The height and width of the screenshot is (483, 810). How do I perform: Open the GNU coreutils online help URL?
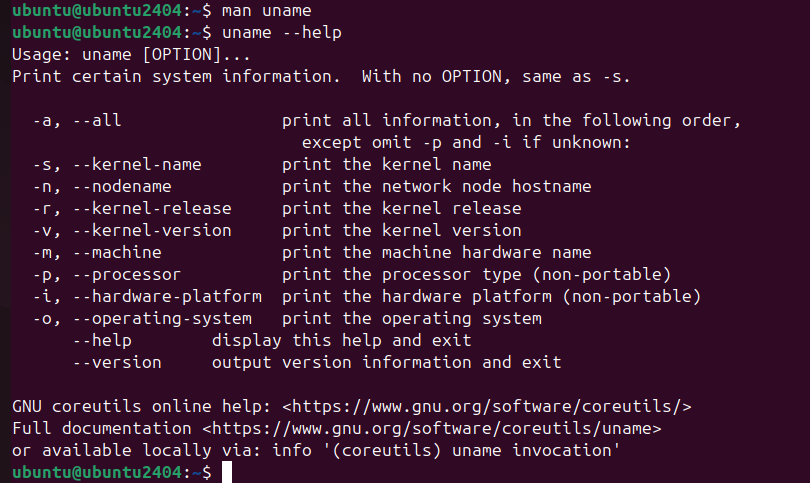coord(486,407)
